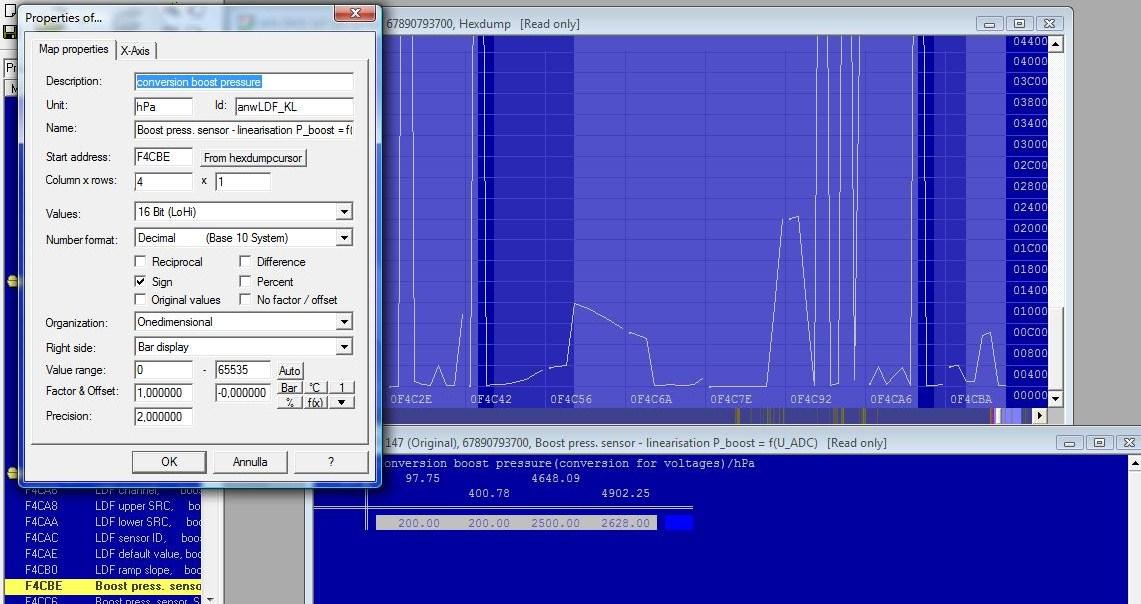This screenshot has width=1141, height=604.
Task: Click the Hexdump horizontal scrollbar right arrow
Action: pos(1040,416)
